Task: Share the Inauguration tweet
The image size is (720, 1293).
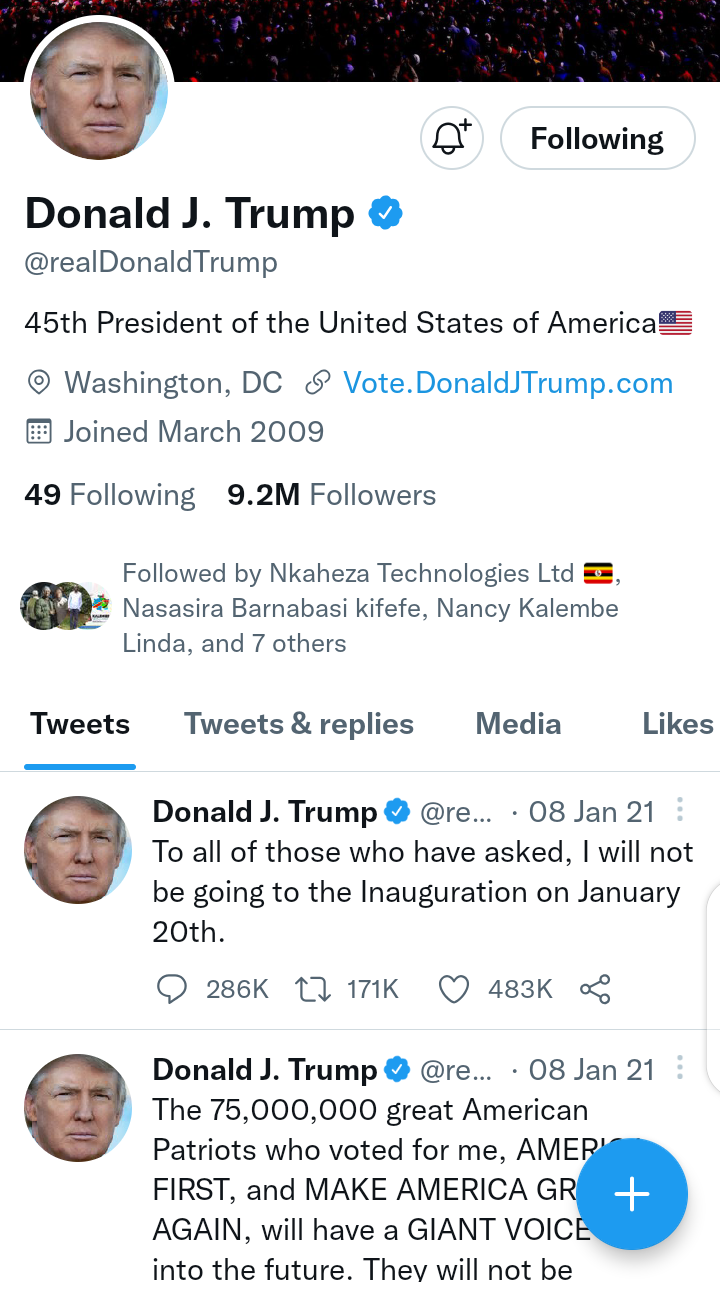Action: [x=595, y=989]
